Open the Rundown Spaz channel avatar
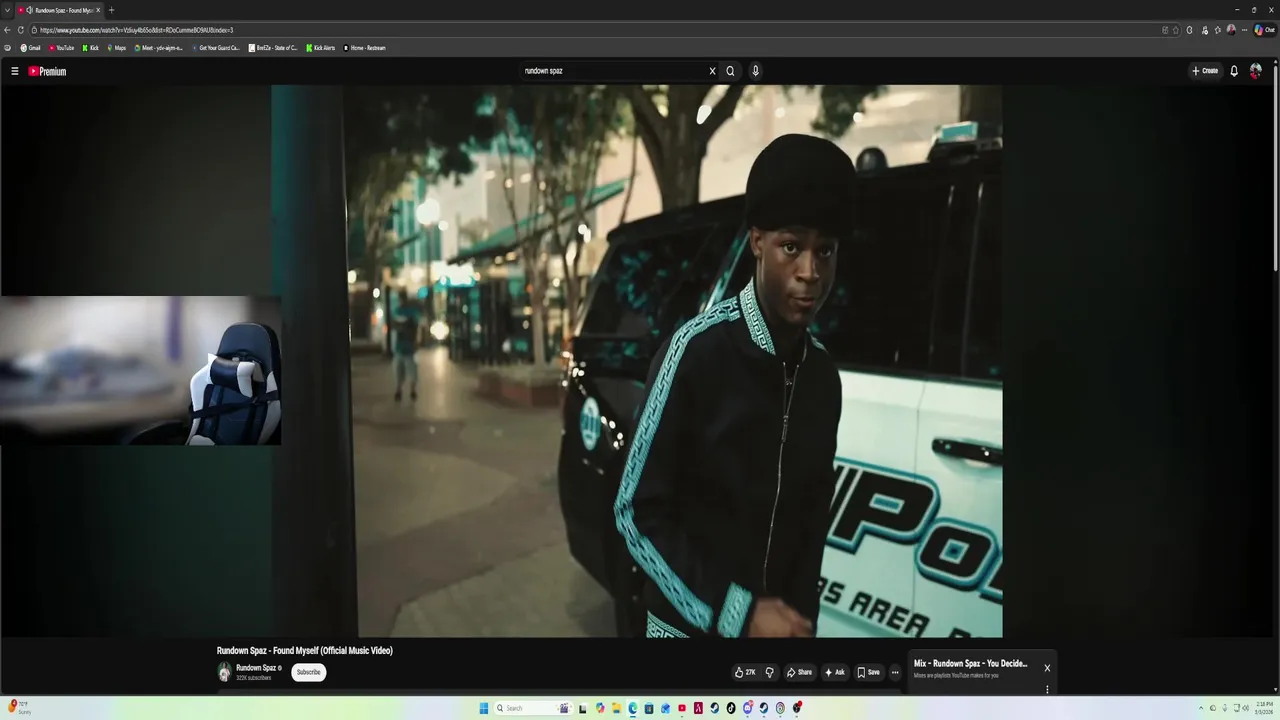Viewport: 1280px width, 720px height. pos(225,672)
